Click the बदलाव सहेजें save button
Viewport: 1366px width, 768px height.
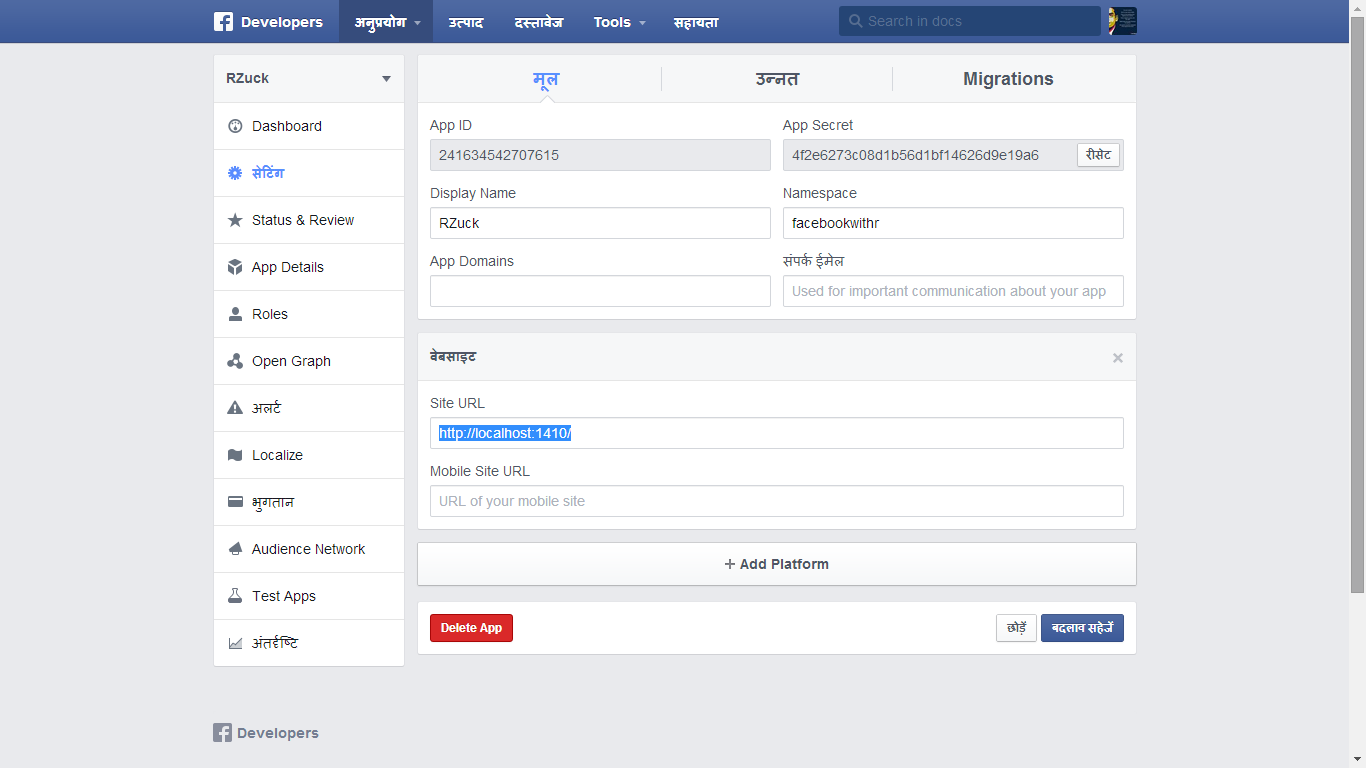(1082, 628)
